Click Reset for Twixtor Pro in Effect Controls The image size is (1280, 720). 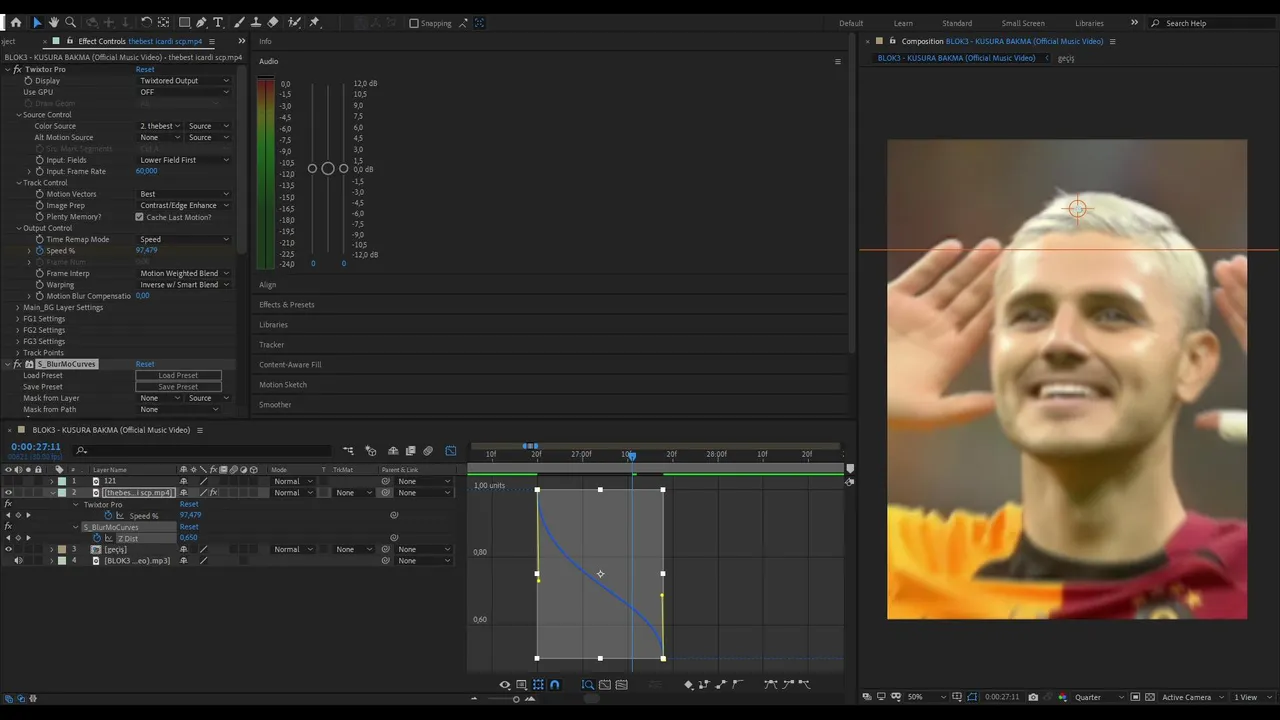(145, 70)
